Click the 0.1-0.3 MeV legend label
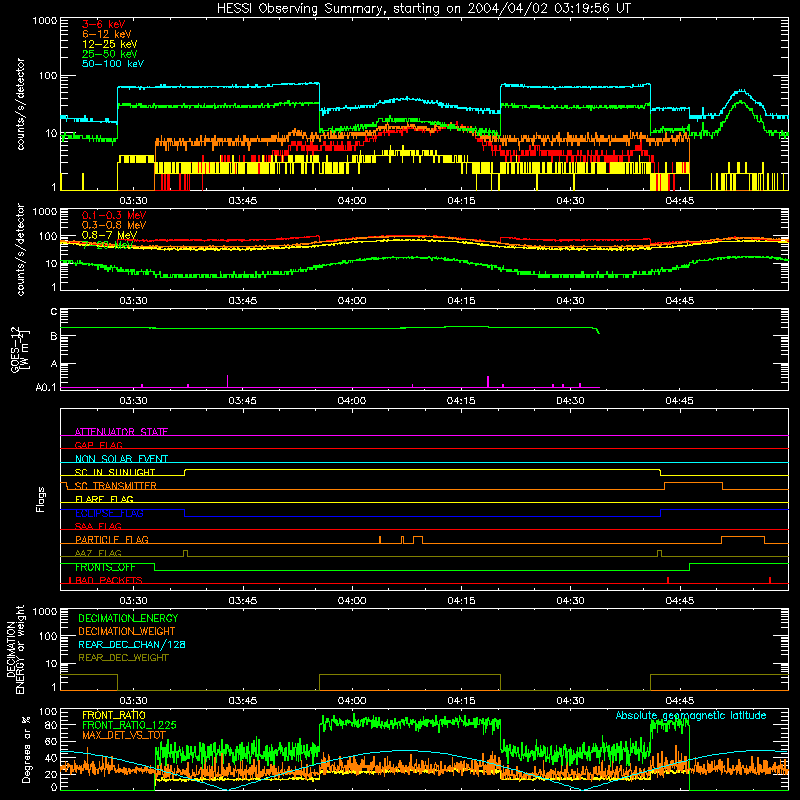This screenshot has height=800, width=800. pyautogui.click(x=114, y=215)
